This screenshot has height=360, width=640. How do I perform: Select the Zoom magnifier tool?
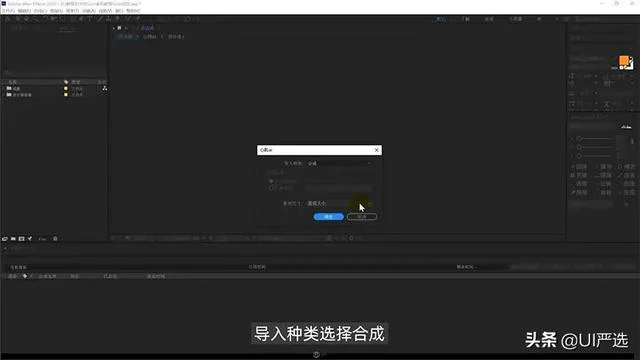(36, 19)
